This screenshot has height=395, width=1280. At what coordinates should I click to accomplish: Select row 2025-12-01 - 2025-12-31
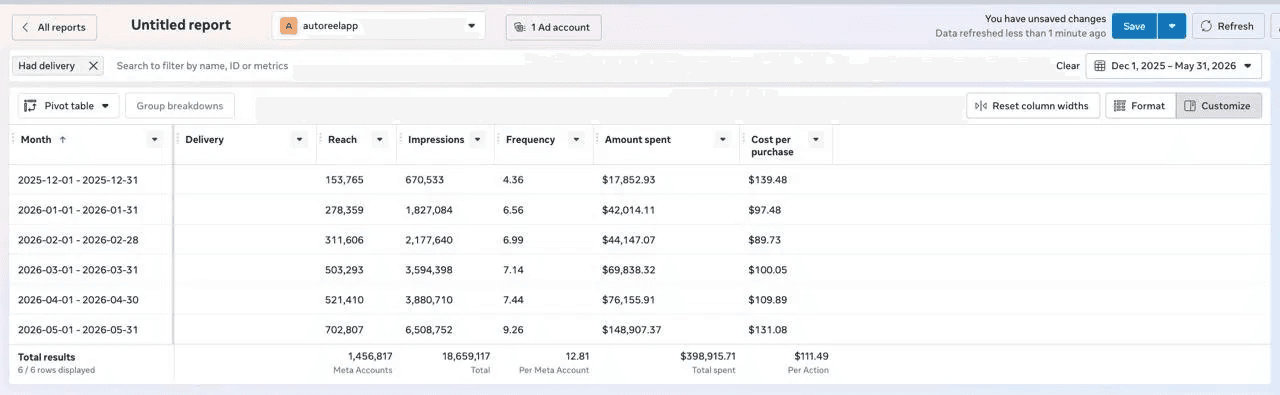pyautogui.click(x=78, y=180)
